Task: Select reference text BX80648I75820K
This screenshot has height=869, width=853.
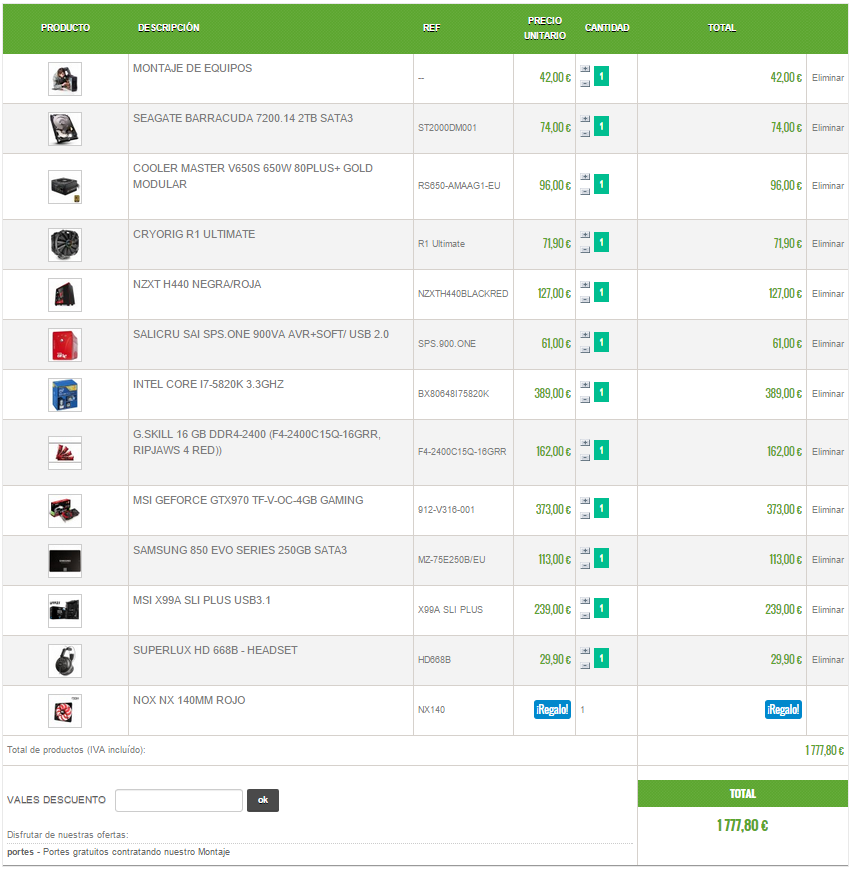Action: pyautogui.click(x=453, y=393)
